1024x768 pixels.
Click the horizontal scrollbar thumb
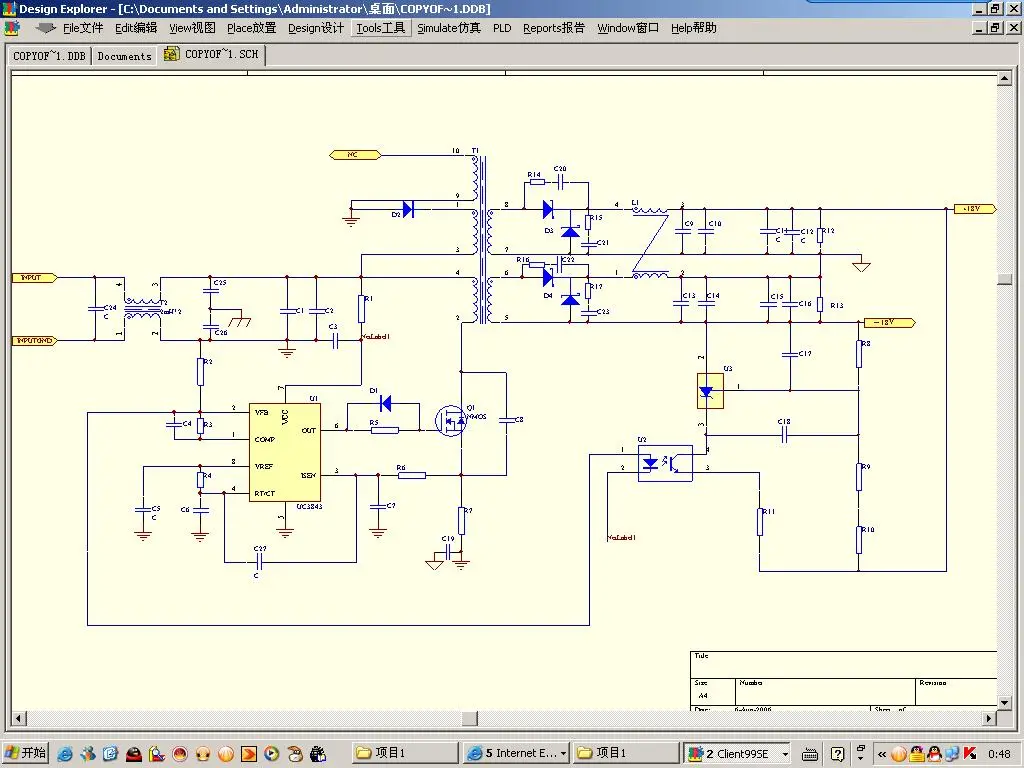point(470,718)
